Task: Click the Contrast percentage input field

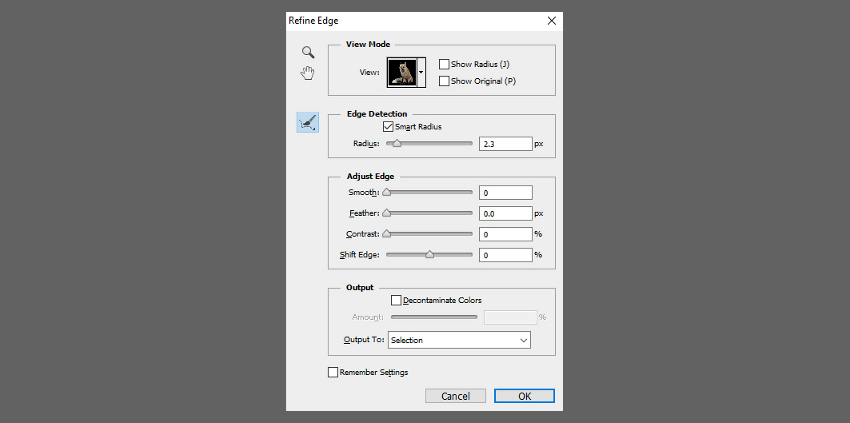Action: click(506, 234)
